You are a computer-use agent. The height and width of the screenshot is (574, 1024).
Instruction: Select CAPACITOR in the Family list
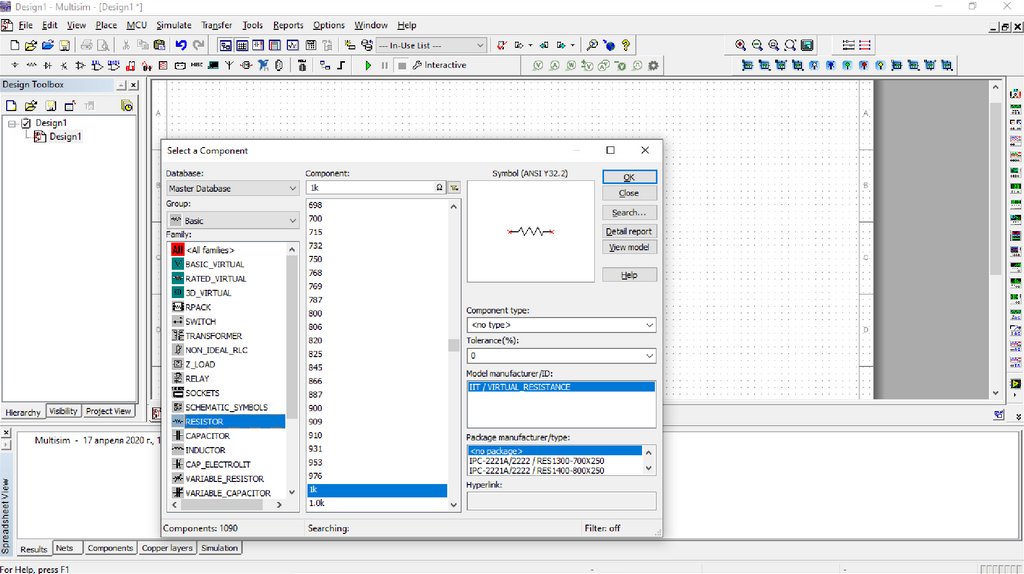[x=207, y=436]
